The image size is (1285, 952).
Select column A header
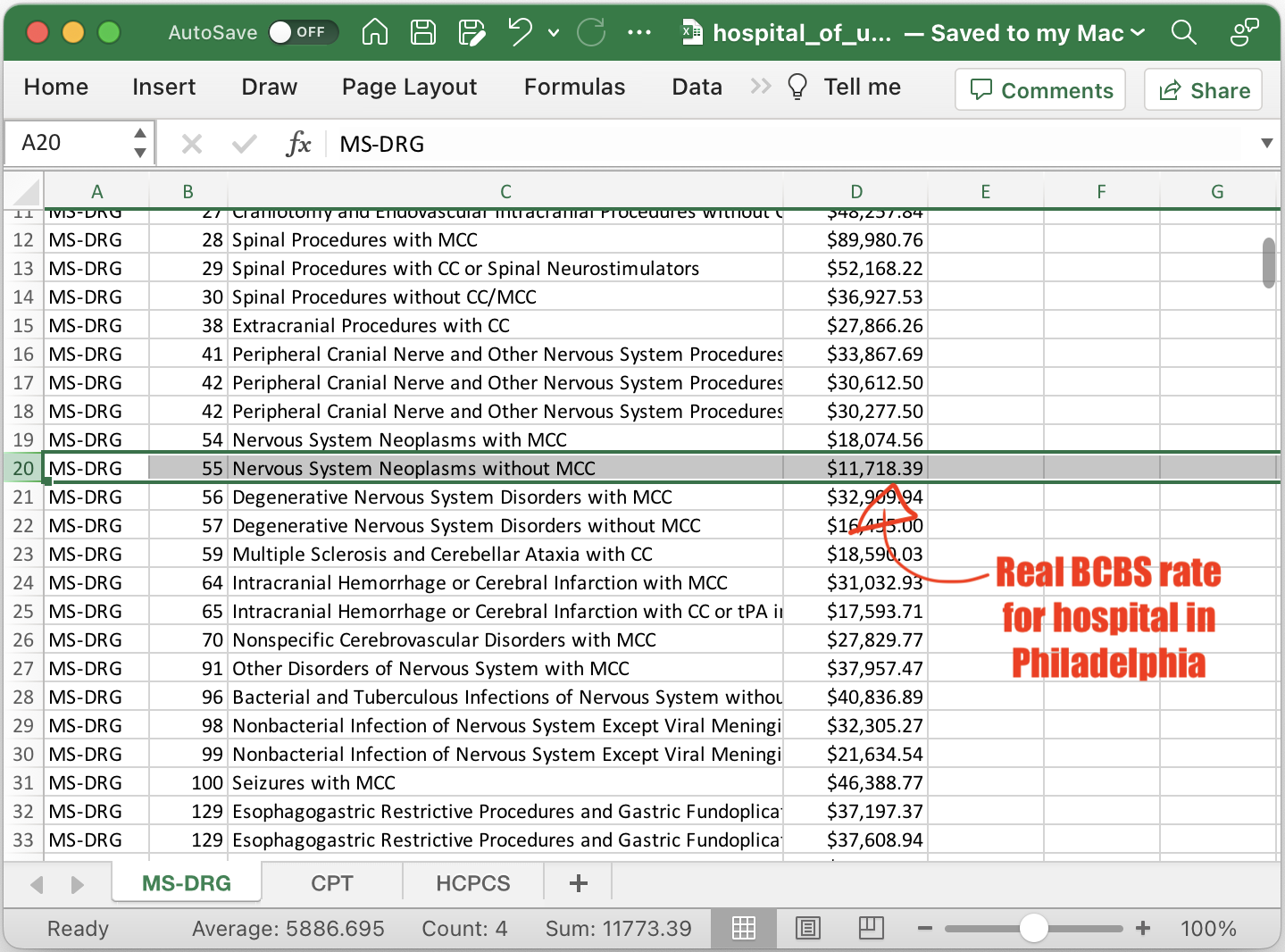click(96, 191)
